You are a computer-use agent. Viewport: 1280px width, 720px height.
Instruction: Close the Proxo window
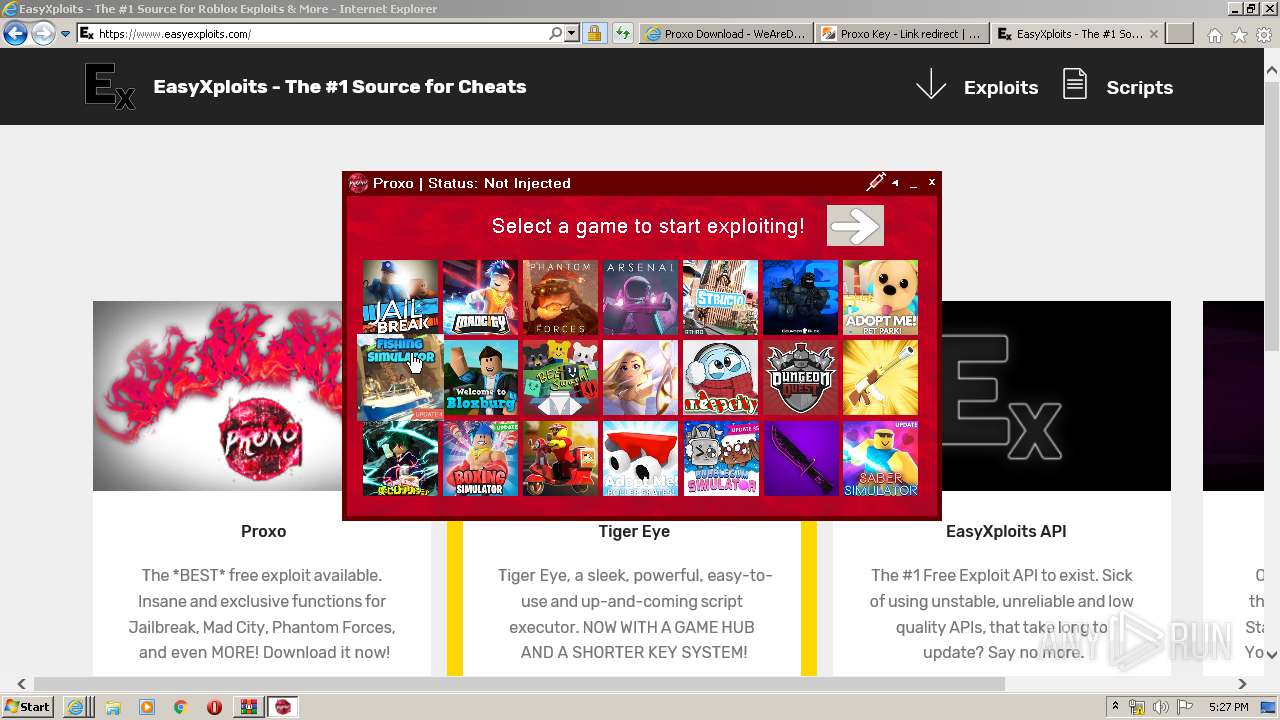click(932, 182)
